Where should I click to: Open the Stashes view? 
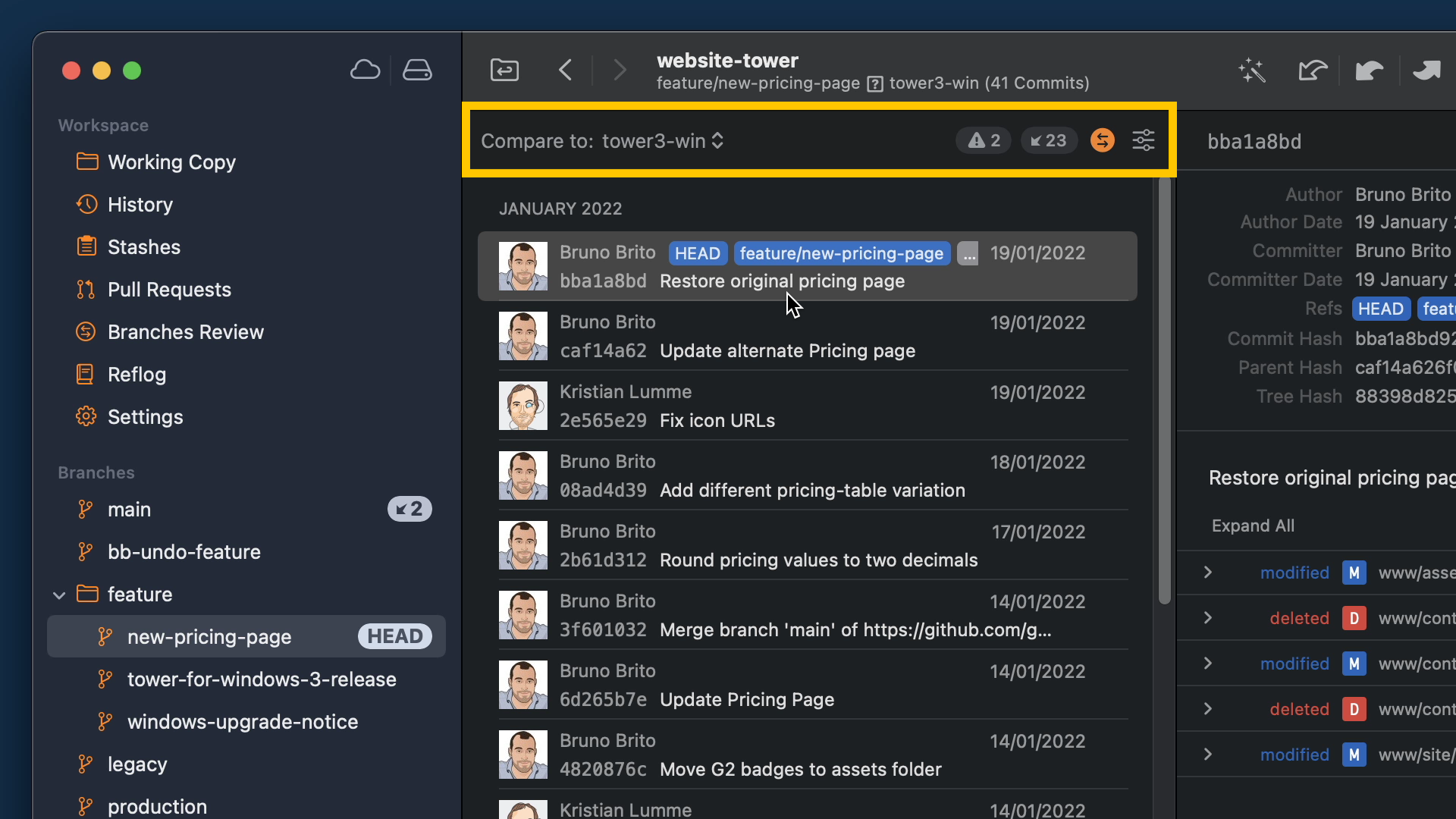[x=143, y=247]
